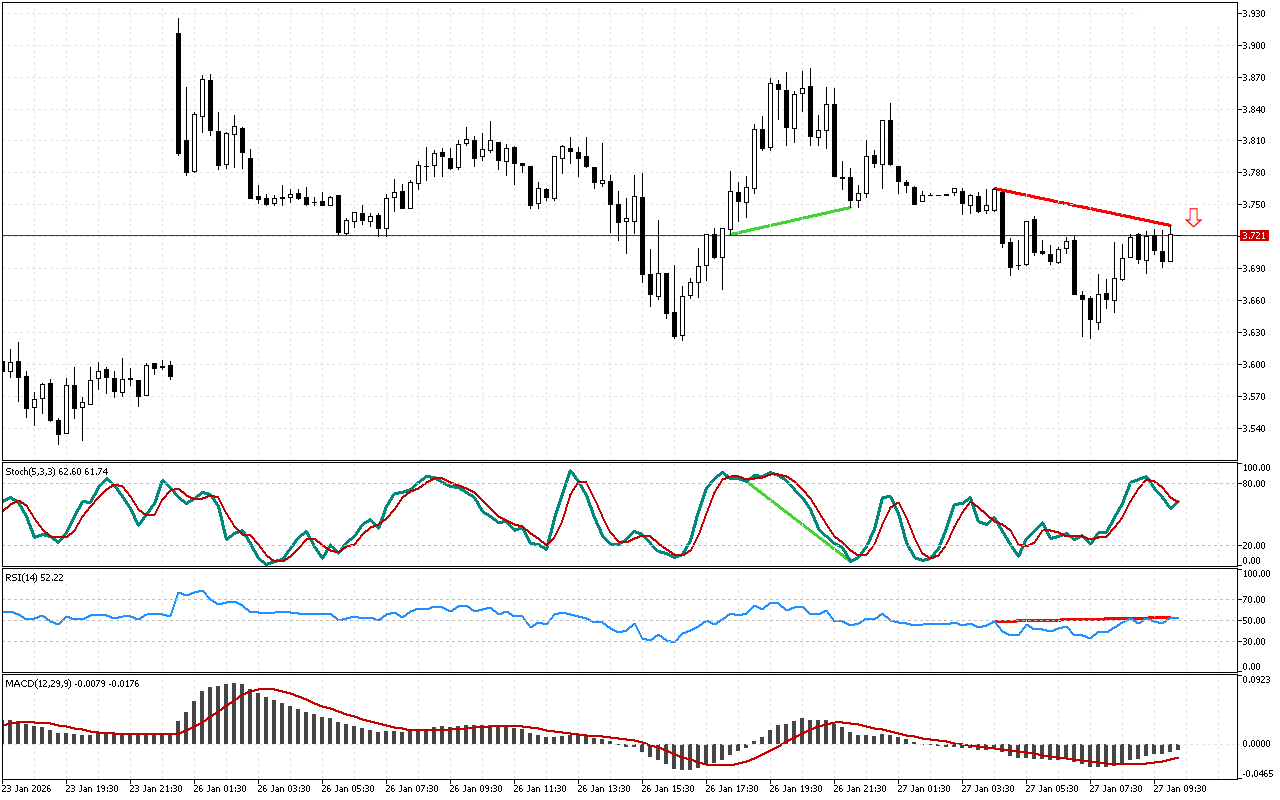Viewport: 1280px width, 800px height.
Task: Click the 3.540 price axis label
Action: click(1254, 428)
